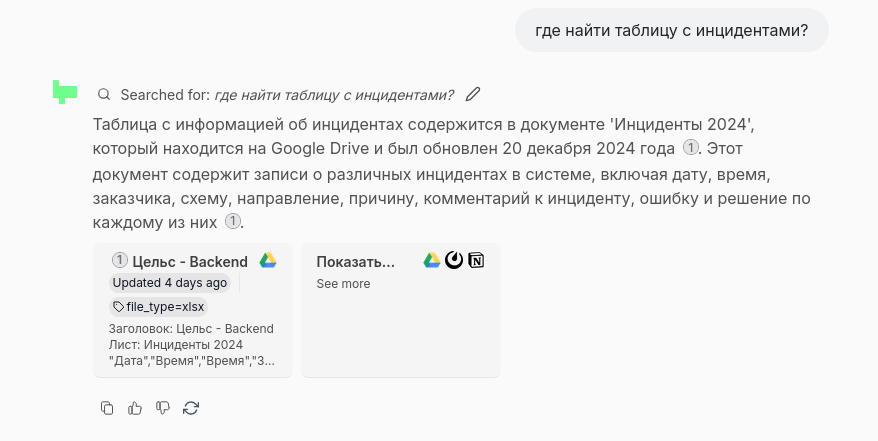
Task: Click the green assistant avatar logo
Action: [65, 92]
